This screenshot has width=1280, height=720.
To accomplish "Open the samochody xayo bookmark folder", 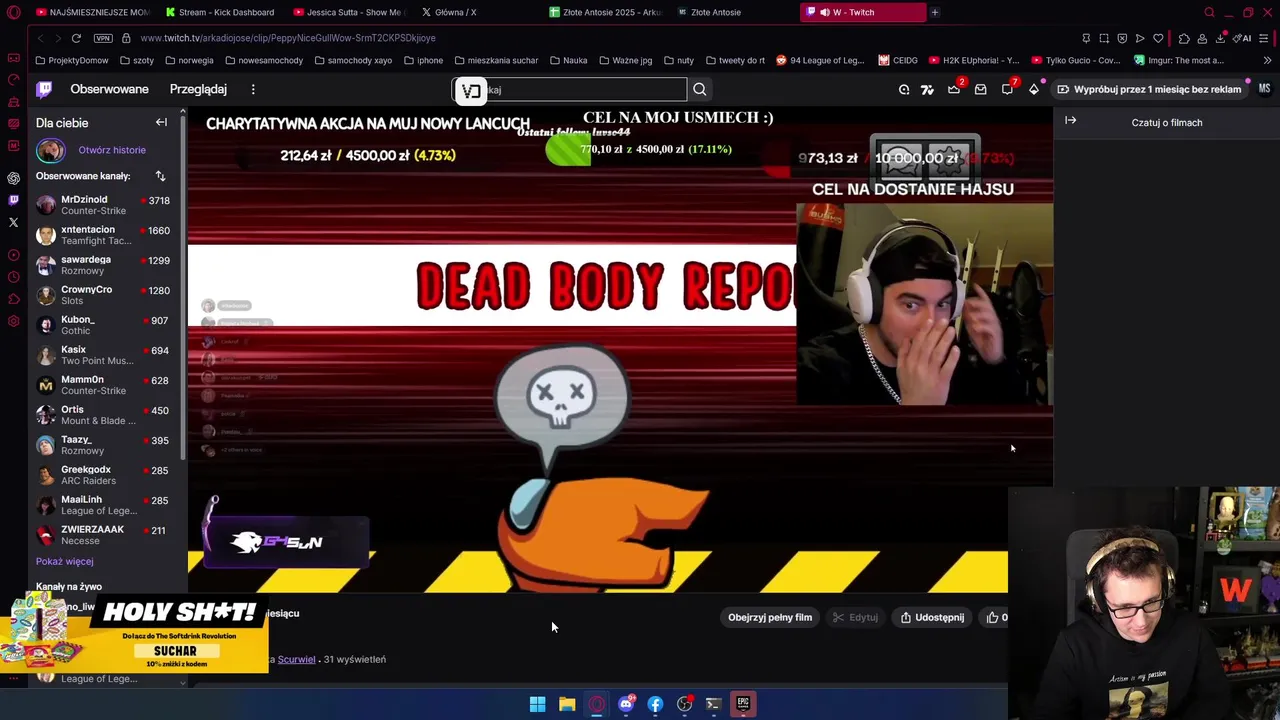I will point(353,60).
